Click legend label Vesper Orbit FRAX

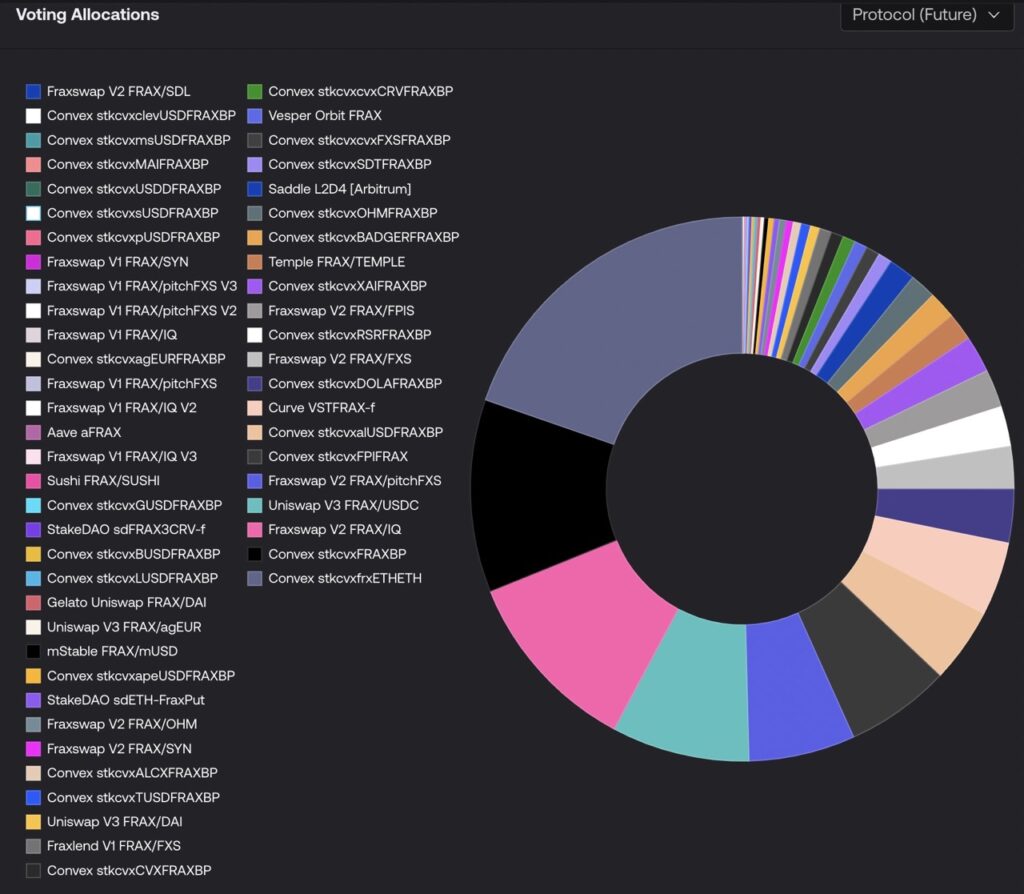pos(325,116)
